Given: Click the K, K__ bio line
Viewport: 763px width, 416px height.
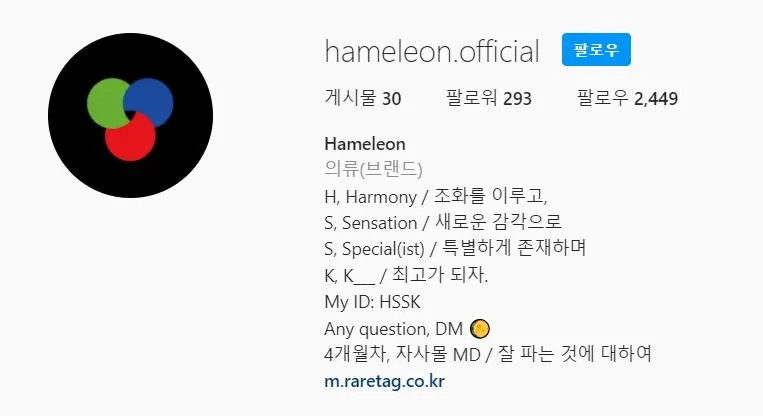Looking at the screenshot, I should (x=406, y=275).
